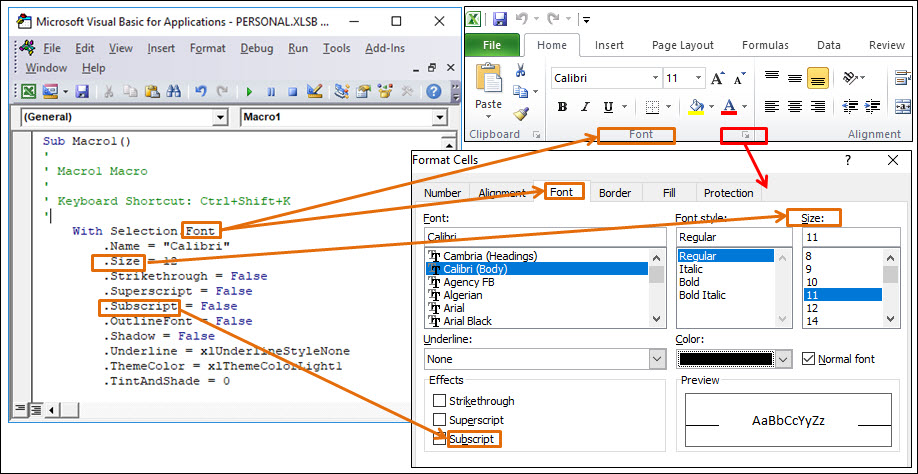The image size is (918, 474).
Task: Open Properties Window from VBA toolbar
Action: pyautogui.click(x=364, y=92)
